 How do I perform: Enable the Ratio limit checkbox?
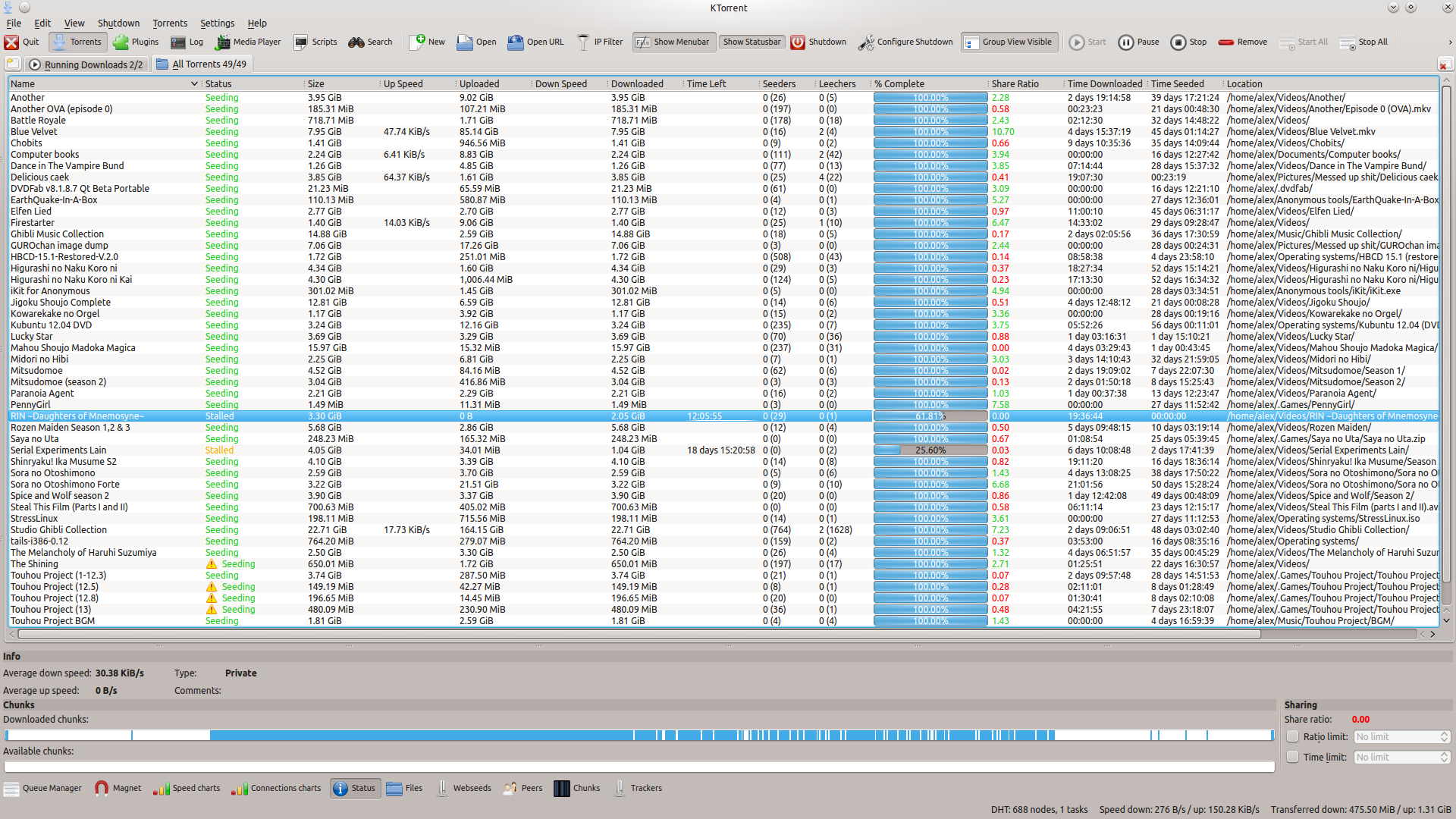(x=1293, y=736)
